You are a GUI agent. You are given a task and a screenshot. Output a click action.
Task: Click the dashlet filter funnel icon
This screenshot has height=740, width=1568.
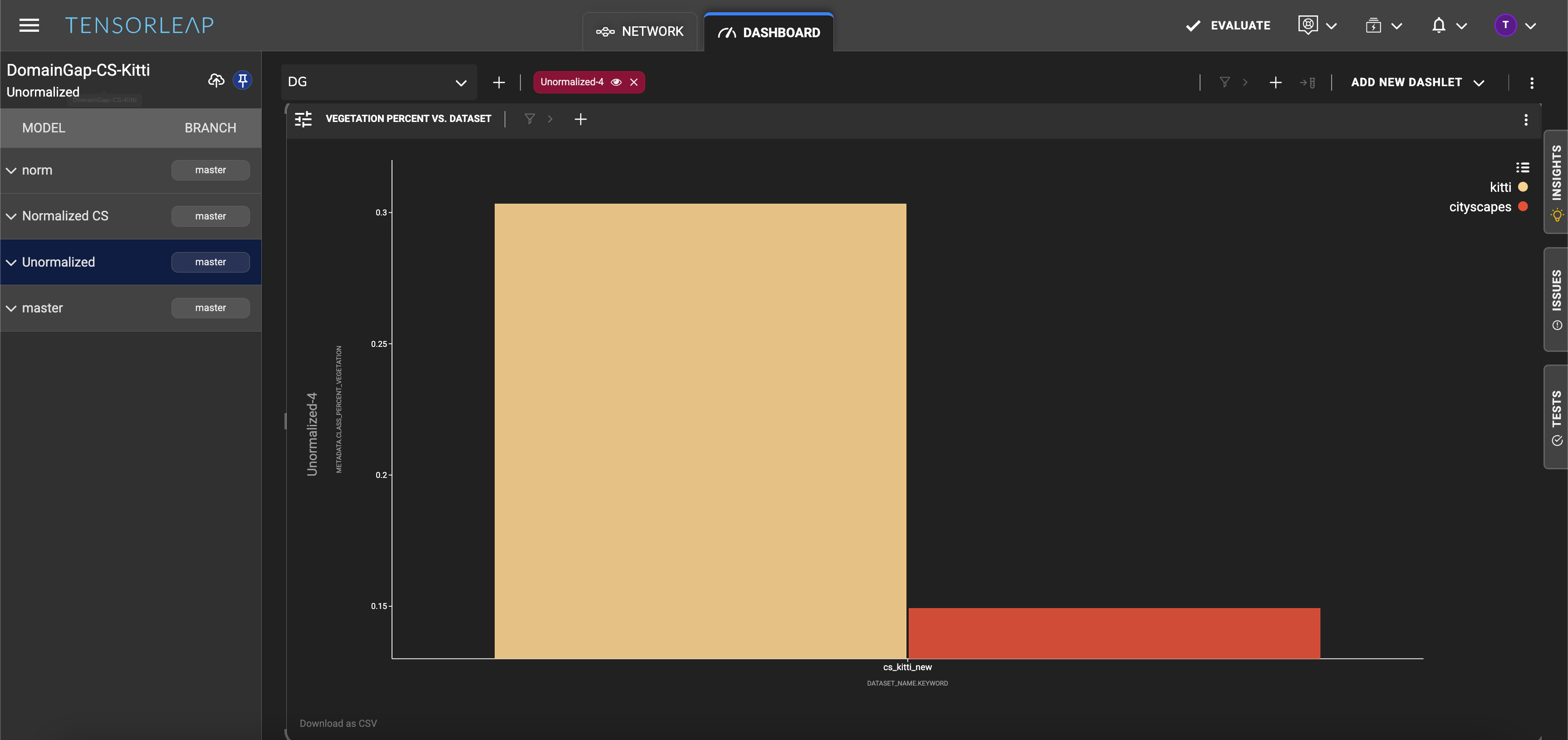[x=529, y=119]
